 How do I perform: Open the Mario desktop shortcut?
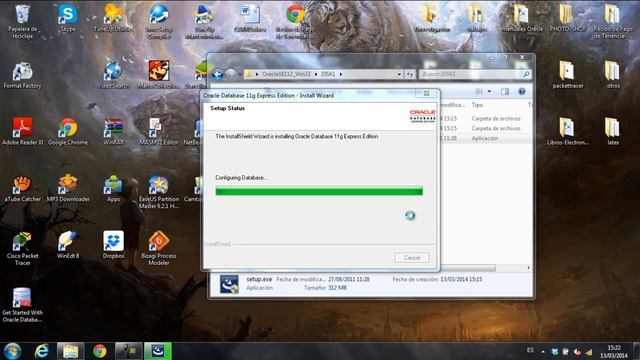(x=159, y=75)
